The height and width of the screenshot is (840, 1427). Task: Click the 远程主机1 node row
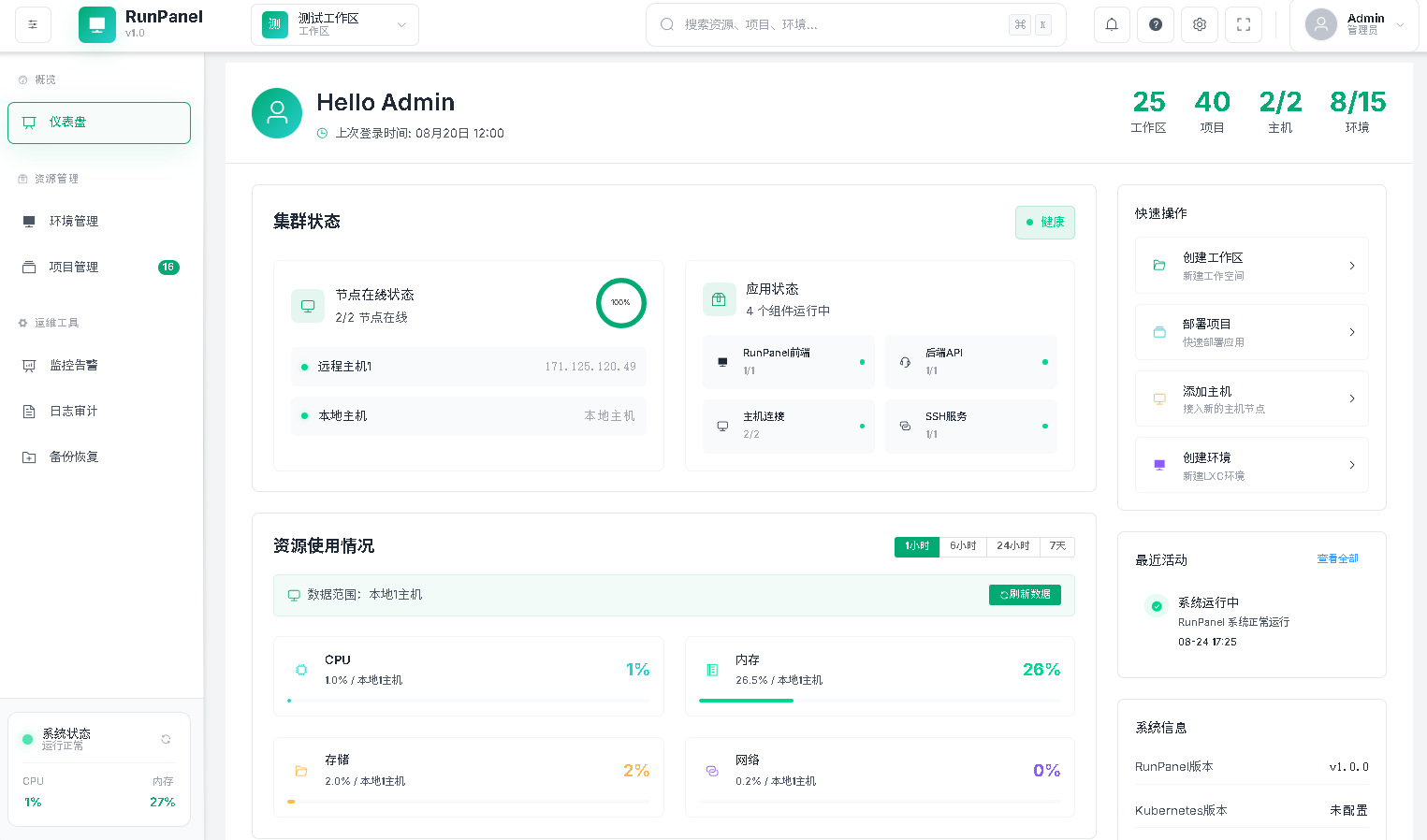click(x=468, y=367)
